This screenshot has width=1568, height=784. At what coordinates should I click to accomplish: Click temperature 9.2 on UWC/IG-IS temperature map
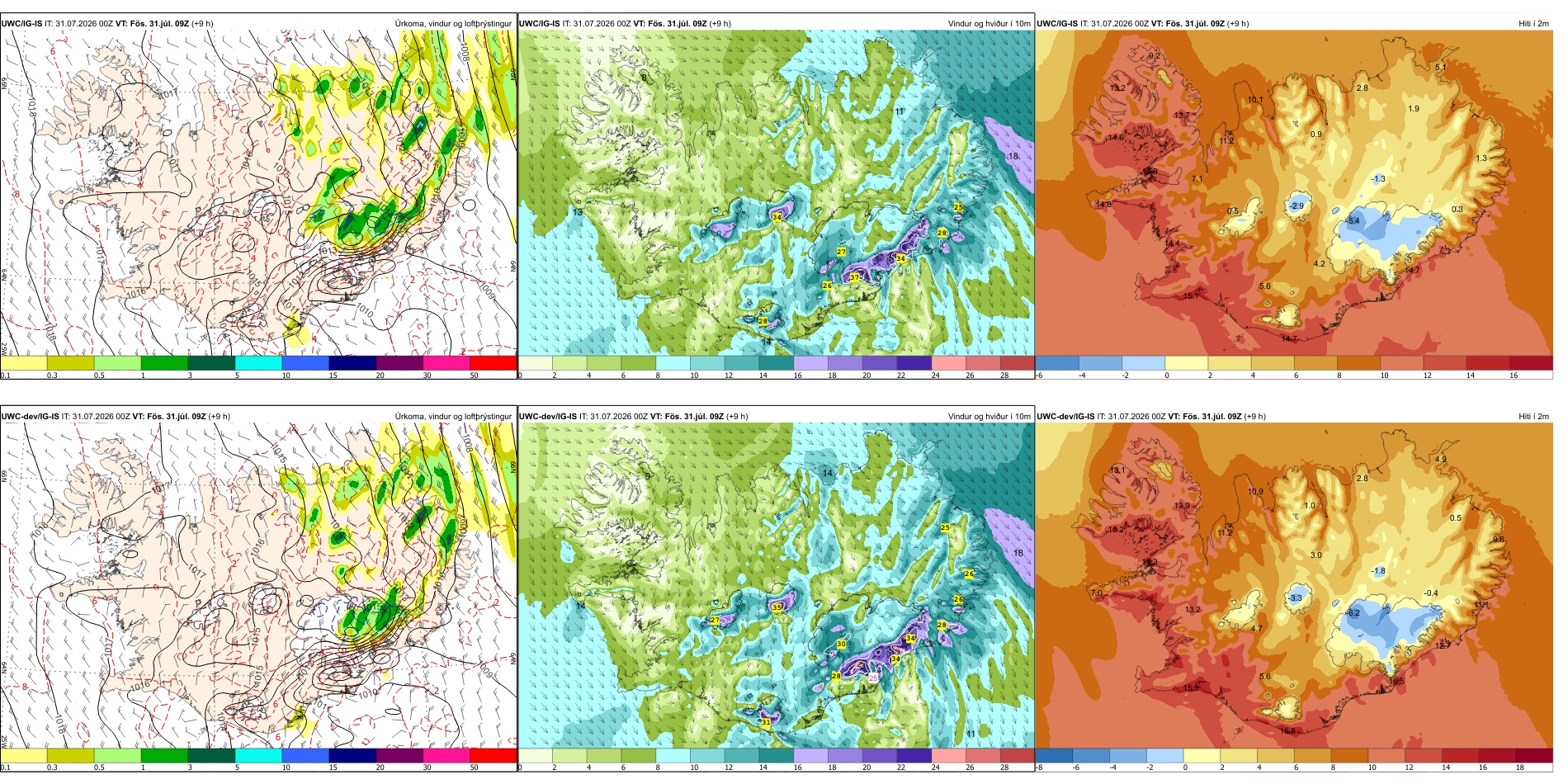coord(1155,55)
